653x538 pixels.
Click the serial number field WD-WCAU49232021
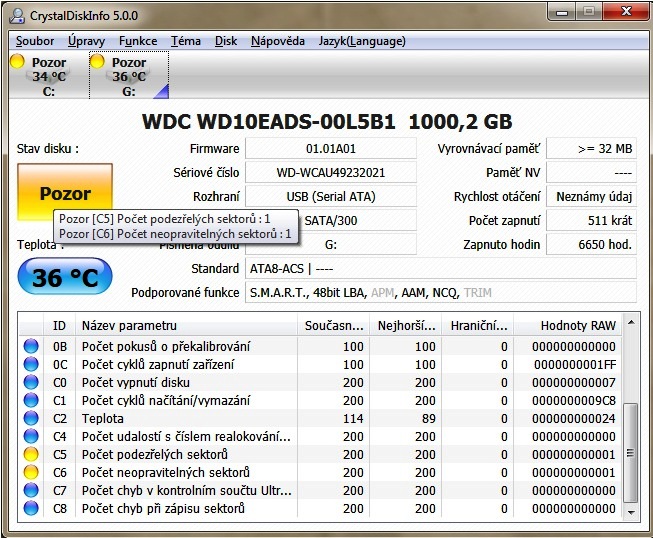click(331, 172)
